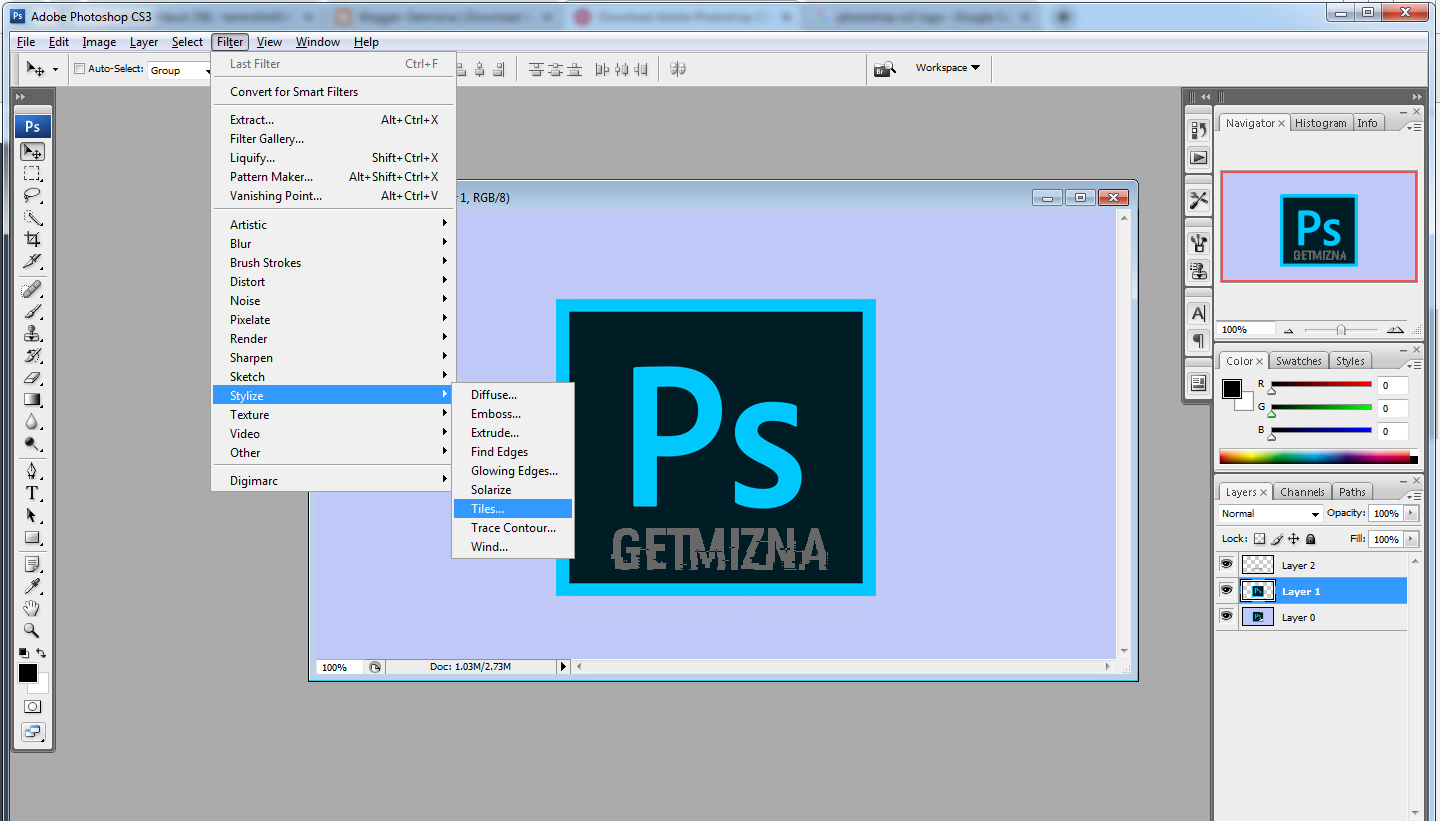Image resolution: width=1440 pixels, height=821 pixels.
Task: Change the screen mode in toolbox
Action: coord(33,731)
